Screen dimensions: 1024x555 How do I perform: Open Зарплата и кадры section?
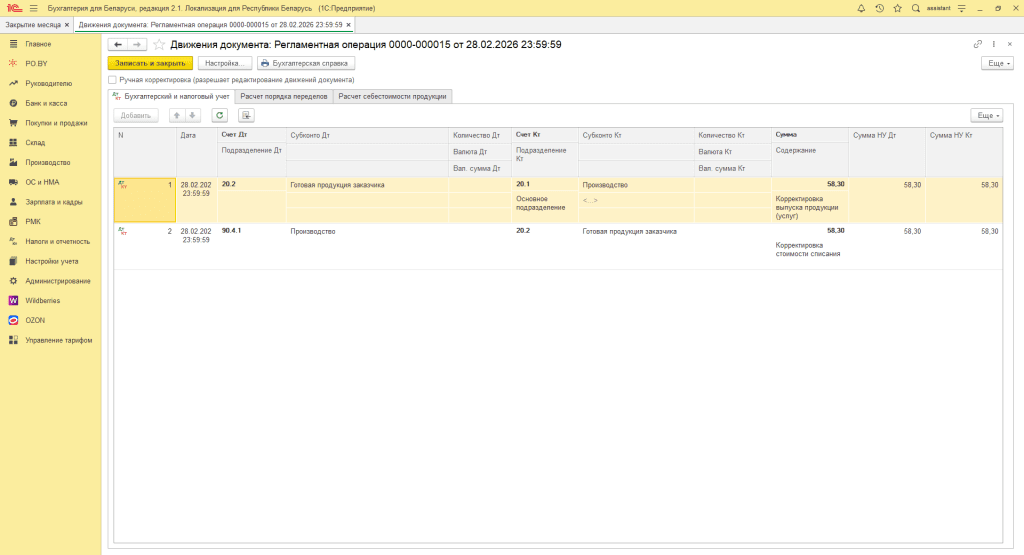(54, 202)
